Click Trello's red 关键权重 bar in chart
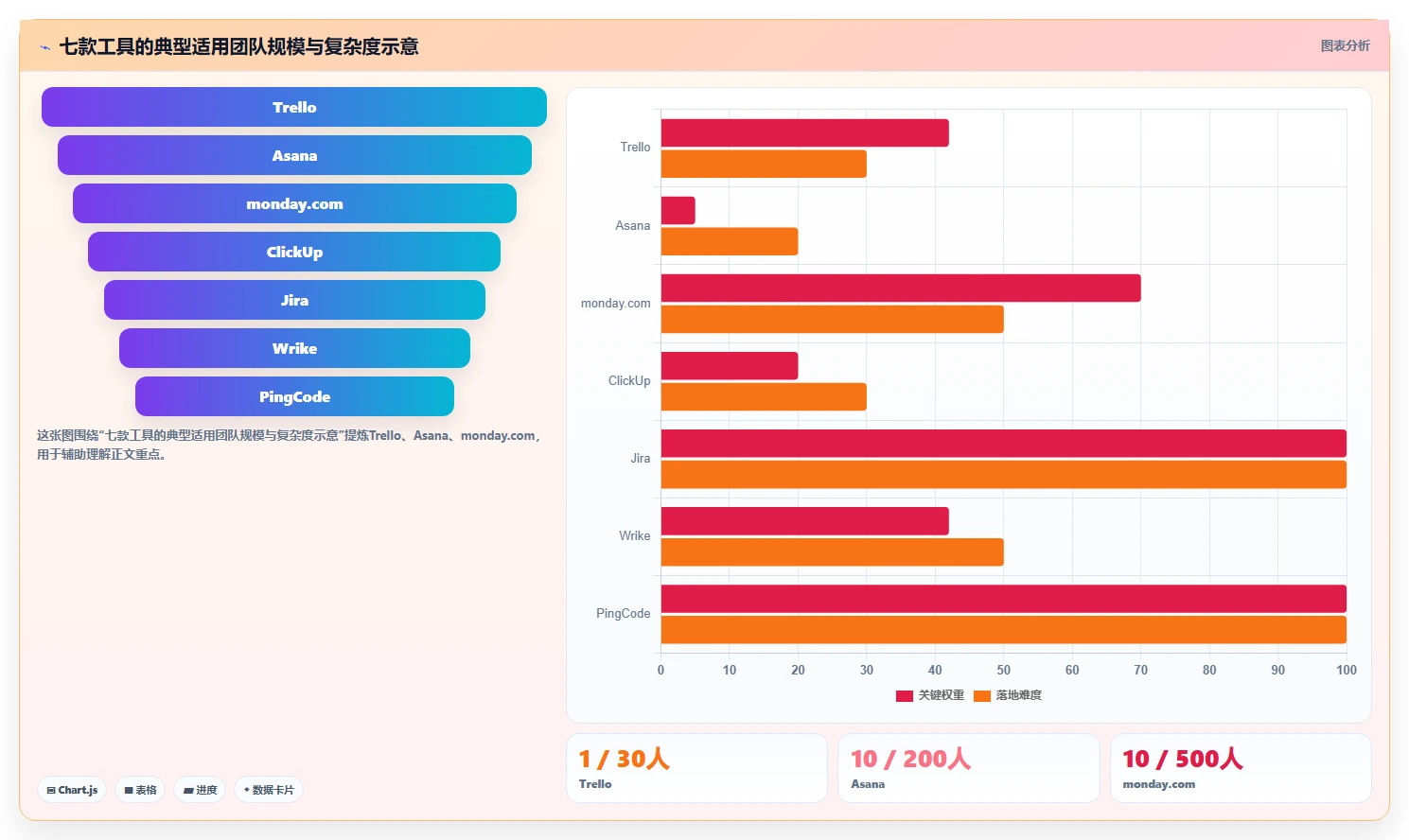Screen dimensions: 1409x840 point(804,133)
